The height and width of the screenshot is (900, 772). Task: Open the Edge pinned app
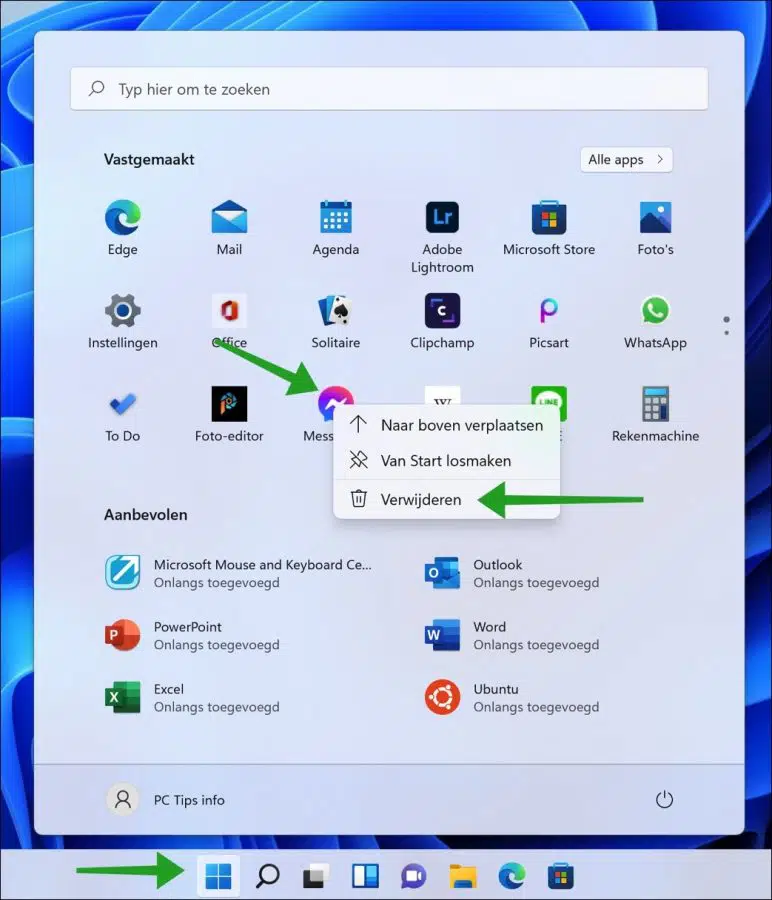(x=122, y=227)
